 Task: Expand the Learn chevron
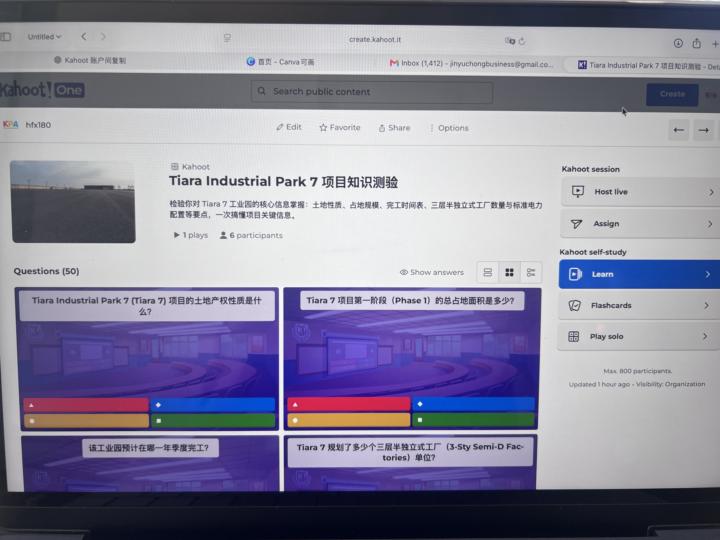[x=708, y=274]
